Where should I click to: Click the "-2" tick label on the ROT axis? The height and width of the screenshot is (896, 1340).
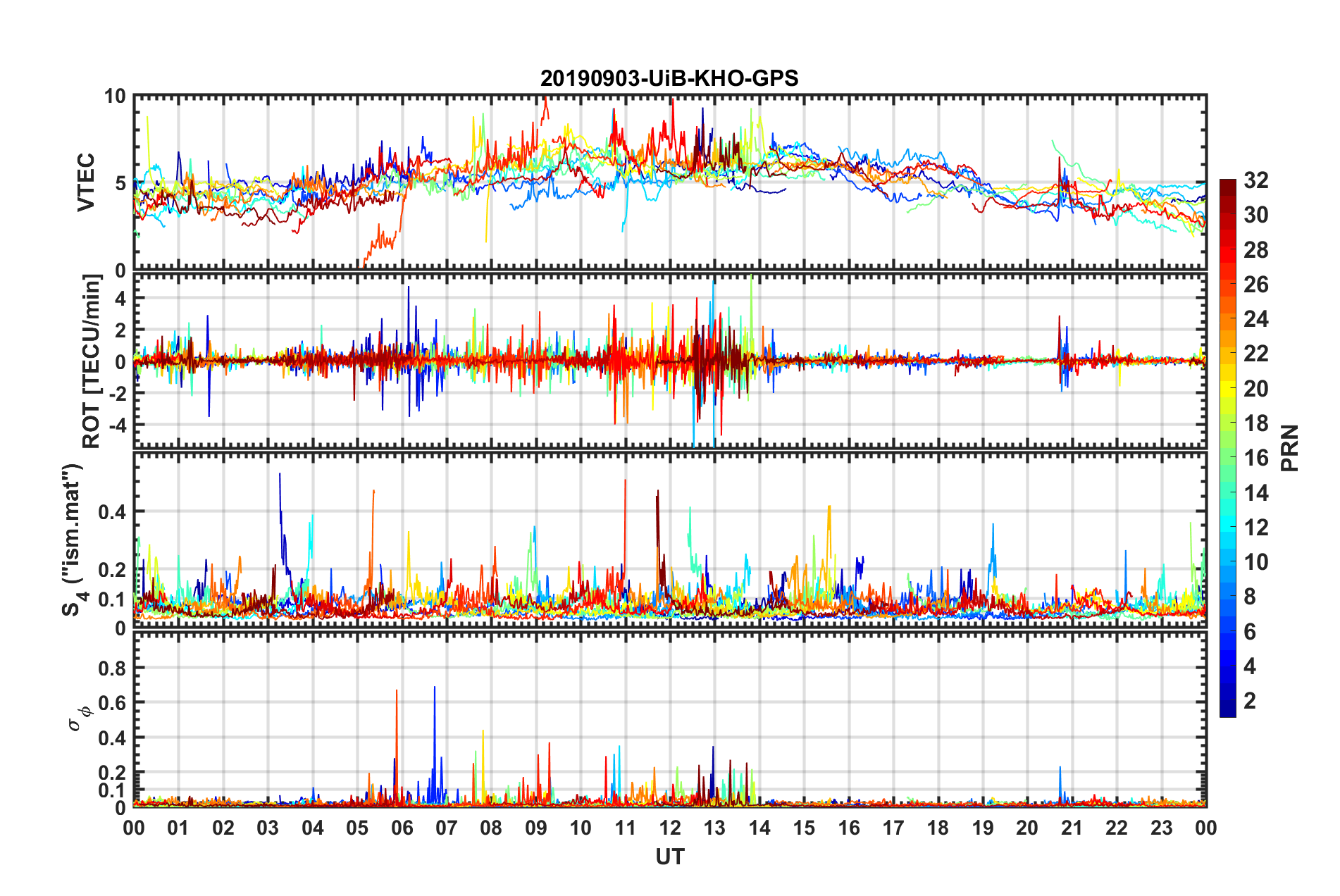point(118,394)
